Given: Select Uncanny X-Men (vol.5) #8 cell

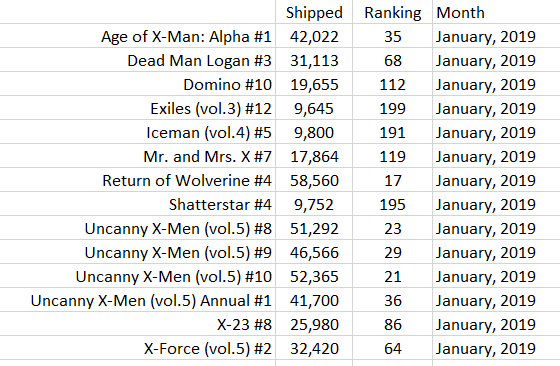Looking at the screenshot, I should tap(138, 228).
